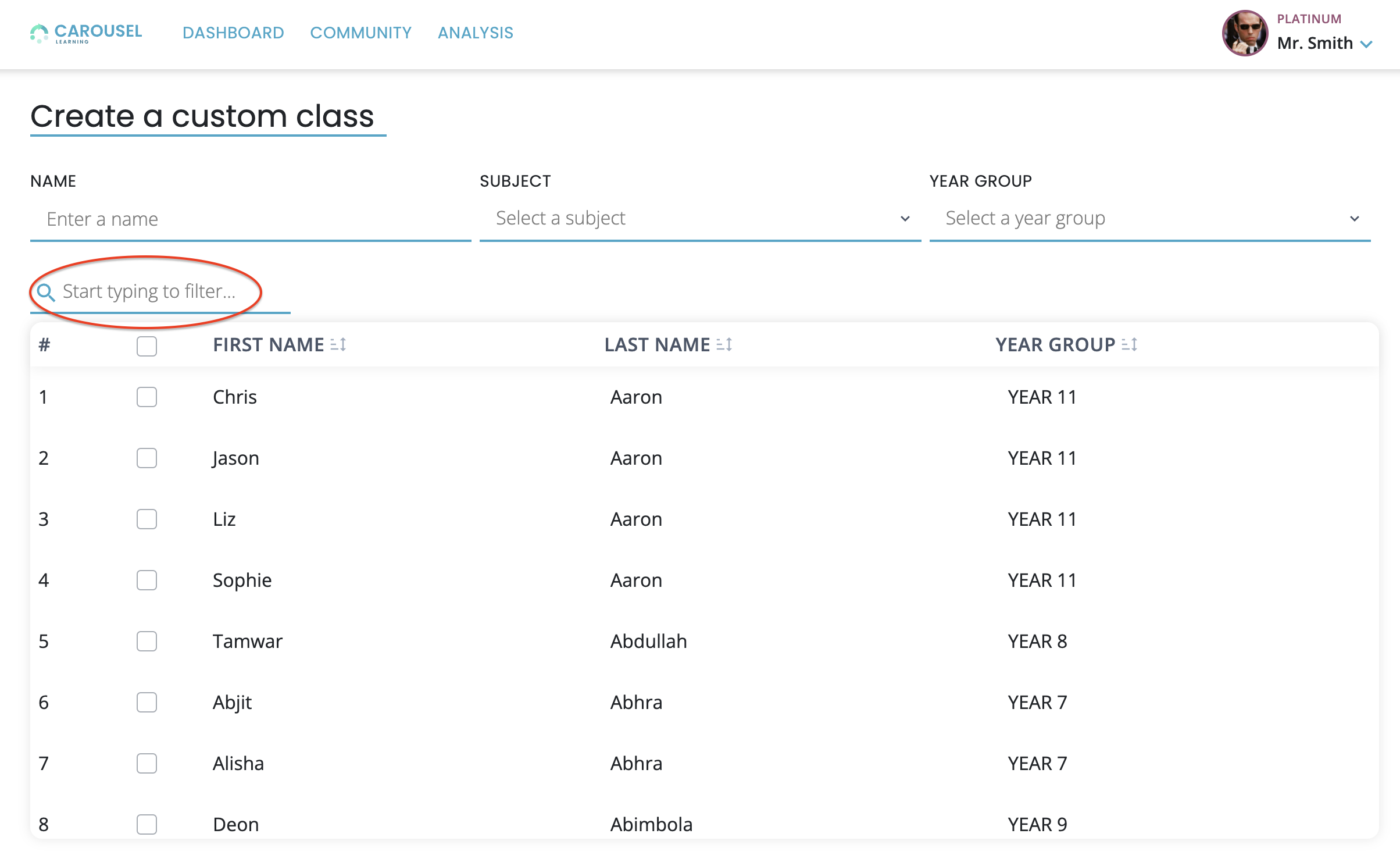
Task: Check the box for Tamwar Abdullah
Action: click(147, 642)
